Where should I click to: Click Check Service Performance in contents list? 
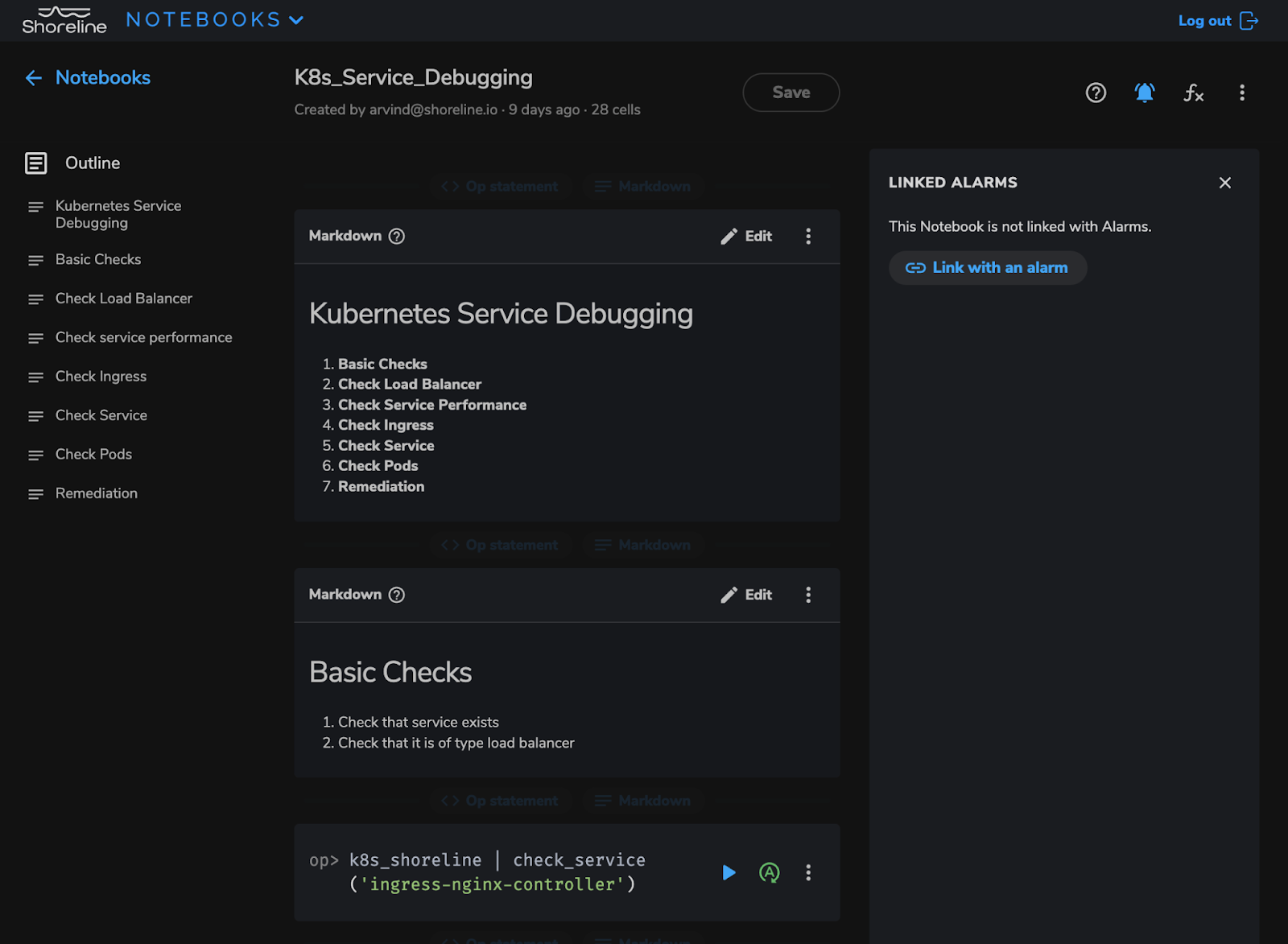coord(432,405)
